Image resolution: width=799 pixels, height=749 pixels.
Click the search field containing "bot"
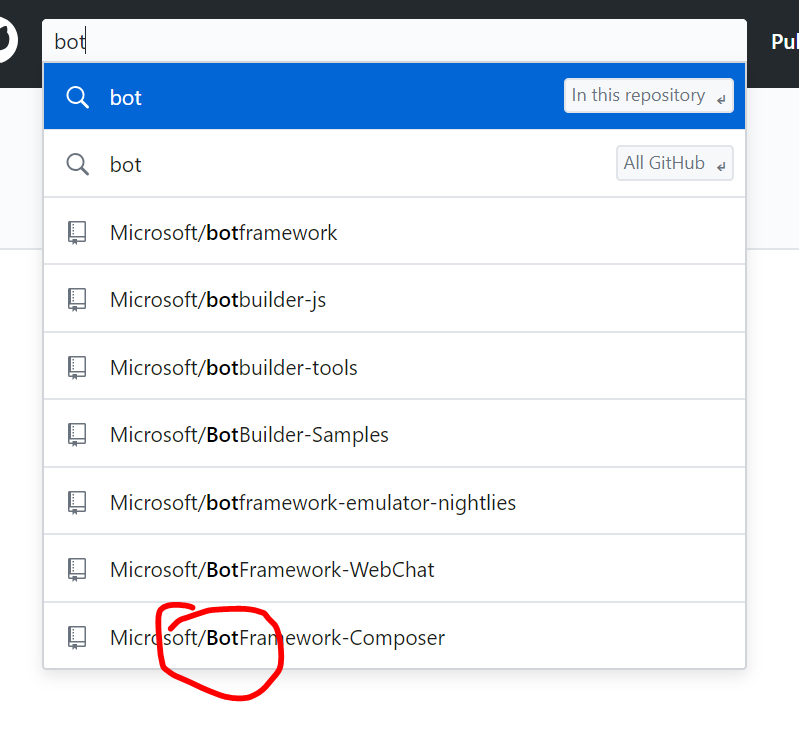(394, 41)
